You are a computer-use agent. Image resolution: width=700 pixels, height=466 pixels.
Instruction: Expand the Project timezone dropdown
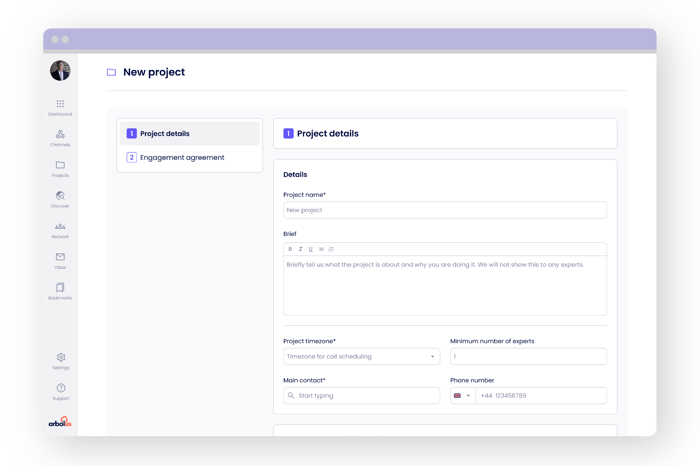pos(361,357)
